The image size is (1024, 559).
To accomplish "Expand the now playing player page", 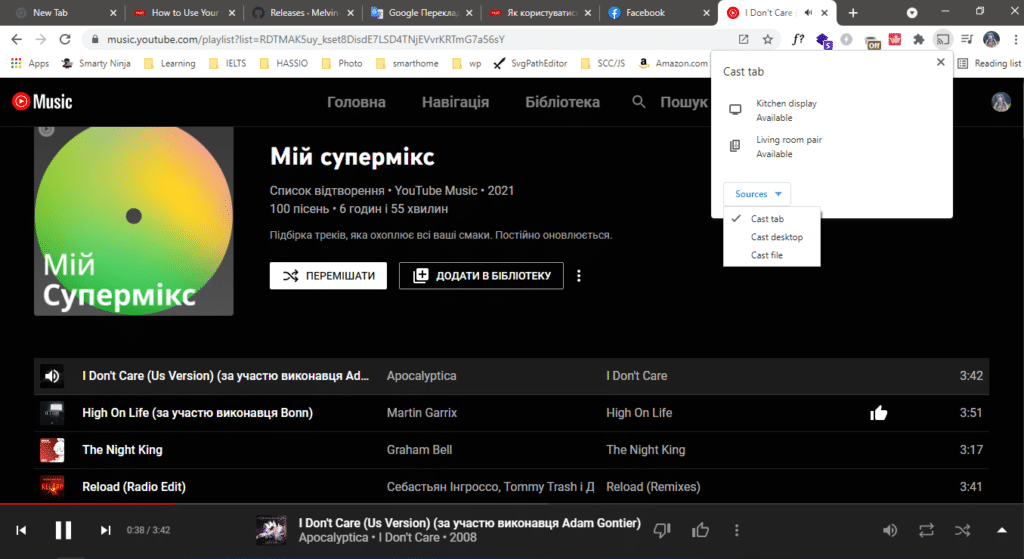I will (1001, 530).
